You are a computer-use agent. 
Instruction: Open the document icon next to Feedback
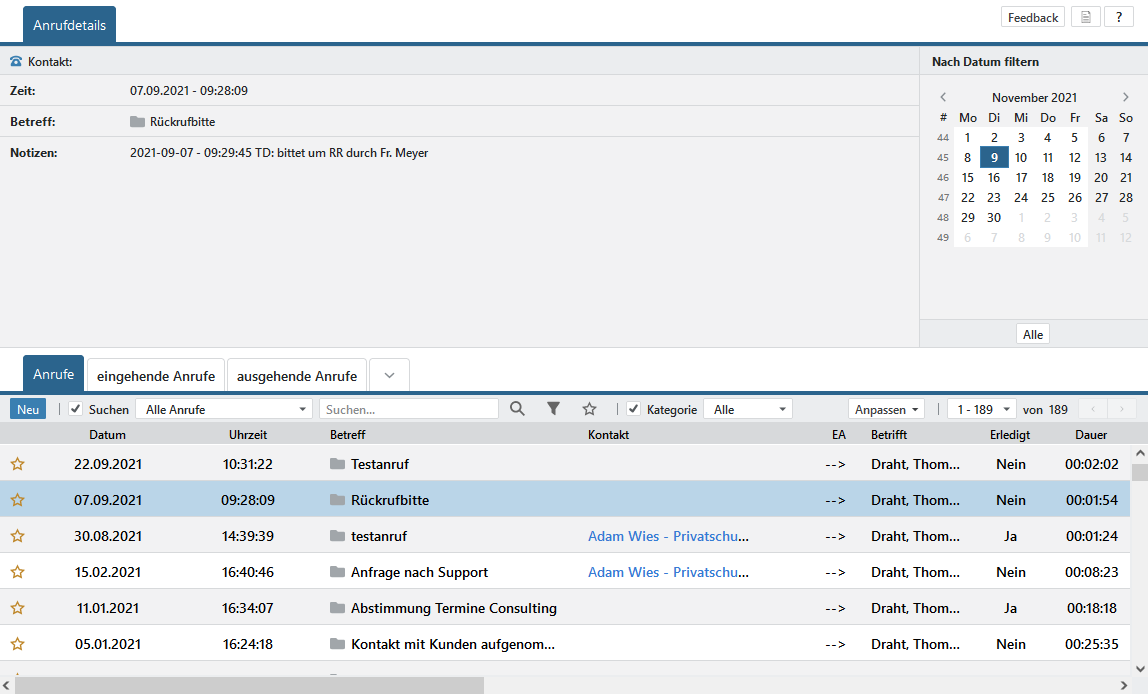(1084, 18)
